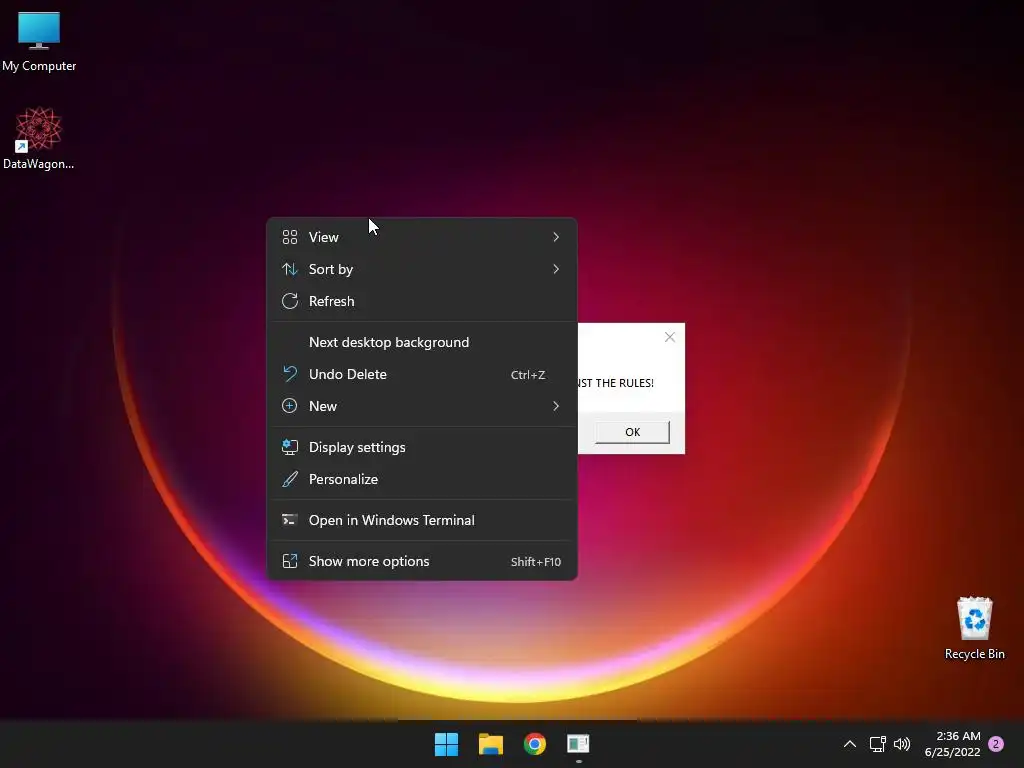Viewport: 1024px width, 768px height.
Task: Click Show more options
Action: tap(422, 562)
